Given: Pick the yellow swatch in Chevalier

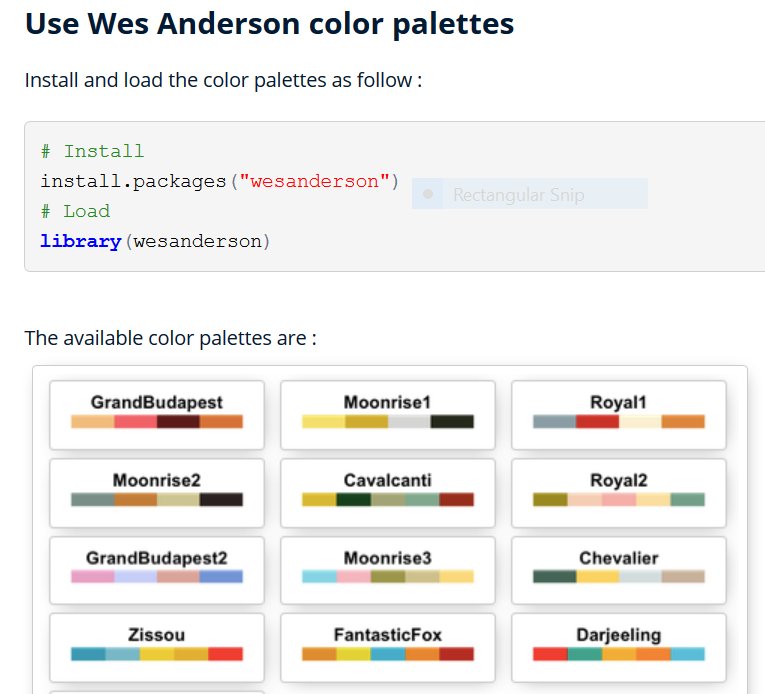Looking at the screenshot, I should [x=597, y=576].
